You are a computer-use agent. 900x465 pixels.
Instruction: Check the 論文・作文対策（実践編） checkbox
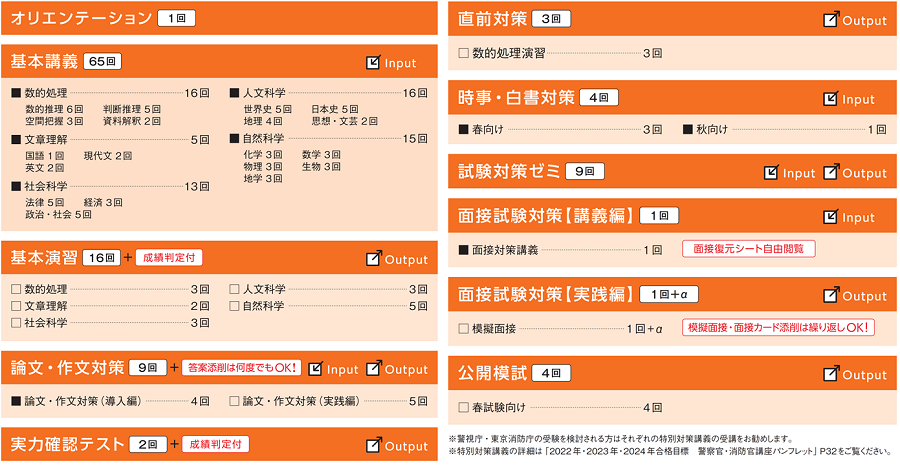(x=235, y=401)
